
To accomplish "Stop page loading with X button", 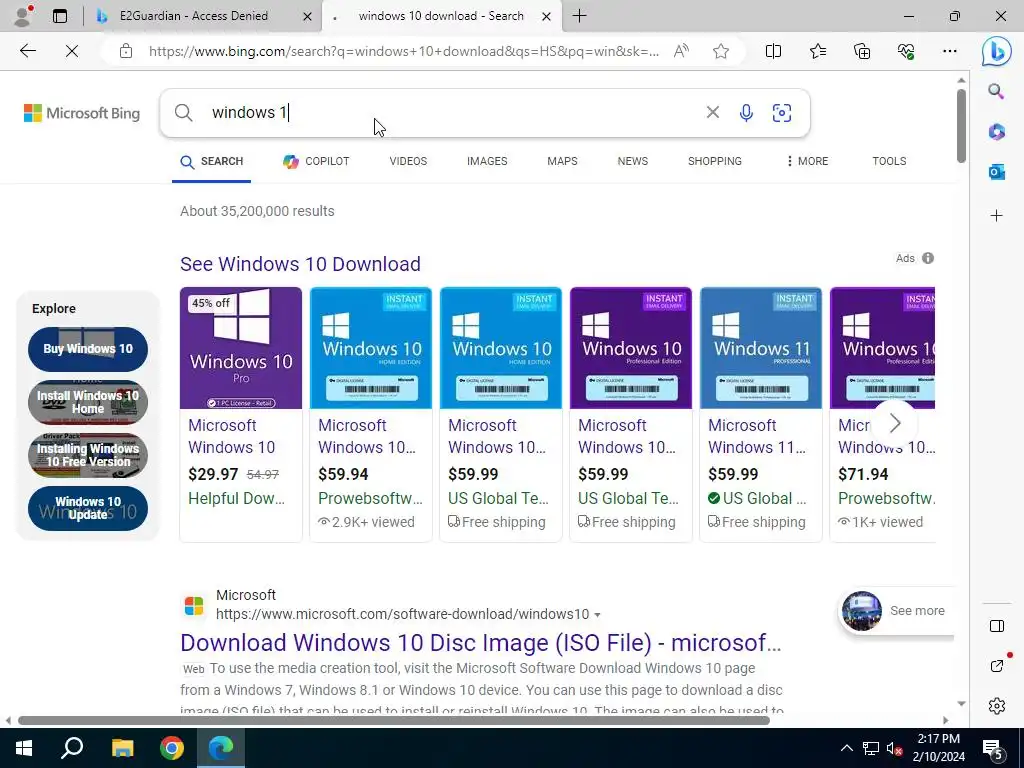I will (72, 51).
